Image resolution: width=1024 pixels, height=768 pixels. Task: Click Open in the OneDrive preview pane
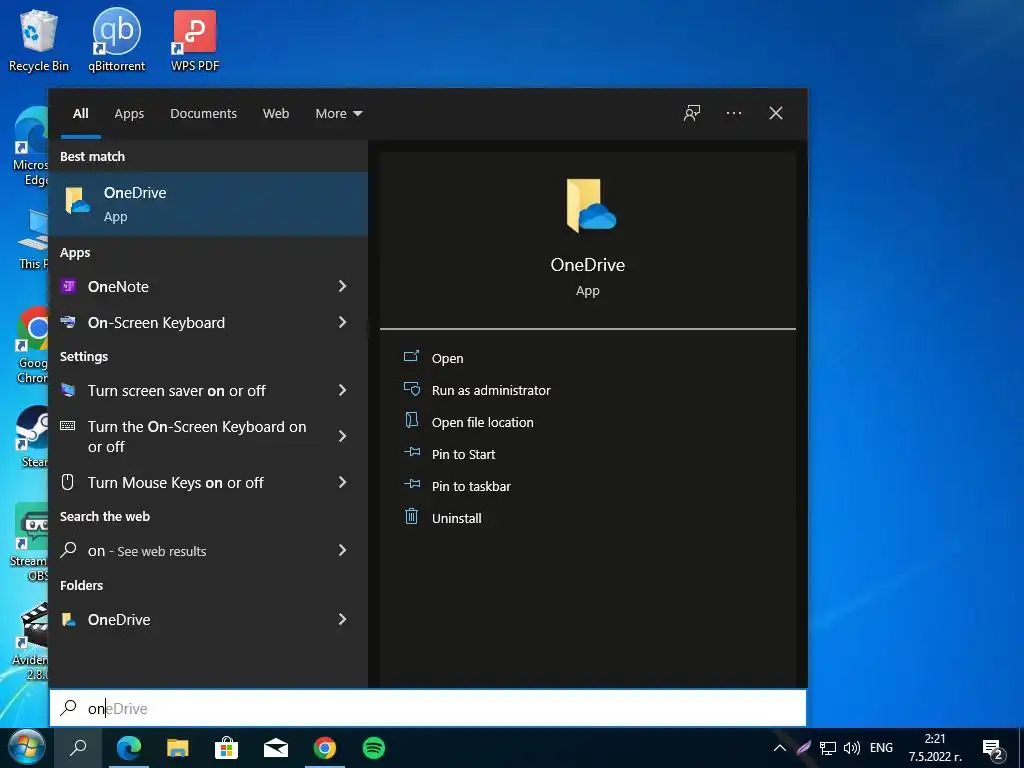point(447,359)
